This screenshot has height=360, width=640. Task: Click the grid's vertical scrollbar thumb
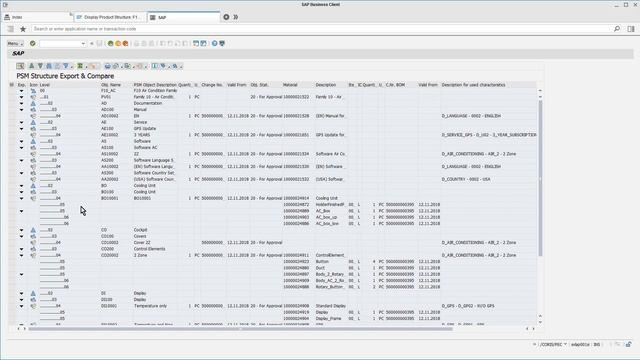[540, 178]
